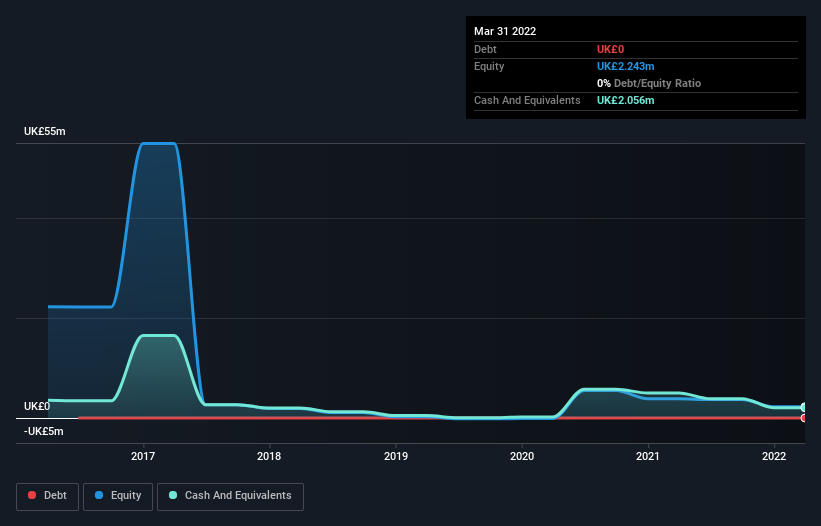Click the 2019 axis label
Screen dimensions: 821x526
[x=396, y=456]
